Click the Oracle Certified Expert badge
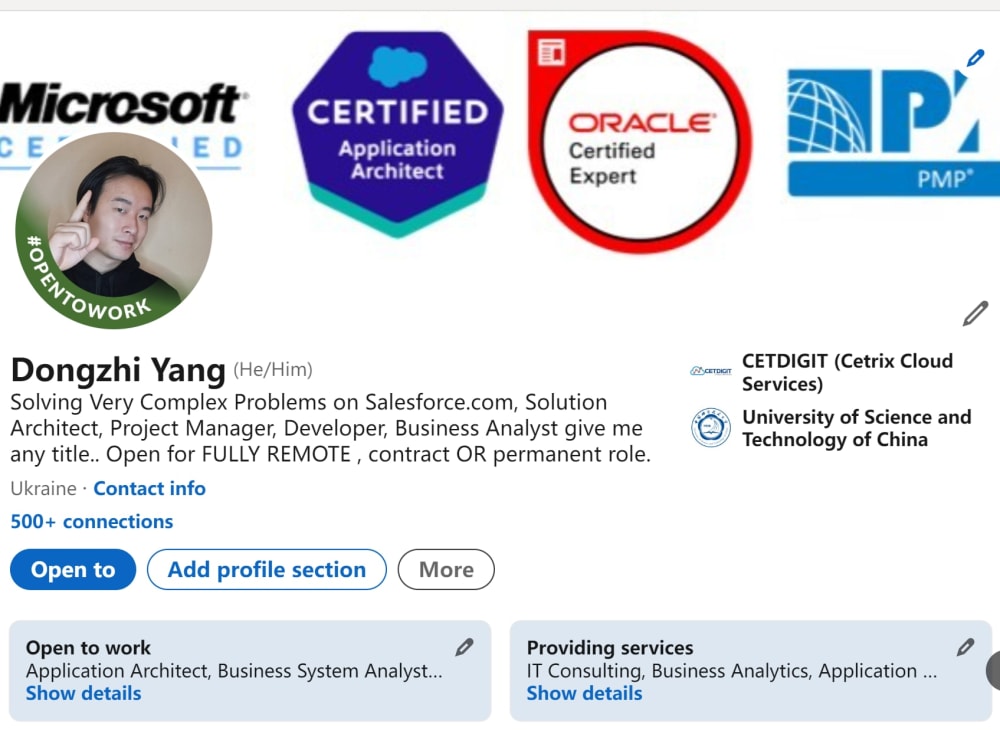The width and height of the screenshot is (1000, 750). pyautogui.click(x=640, y=142)
